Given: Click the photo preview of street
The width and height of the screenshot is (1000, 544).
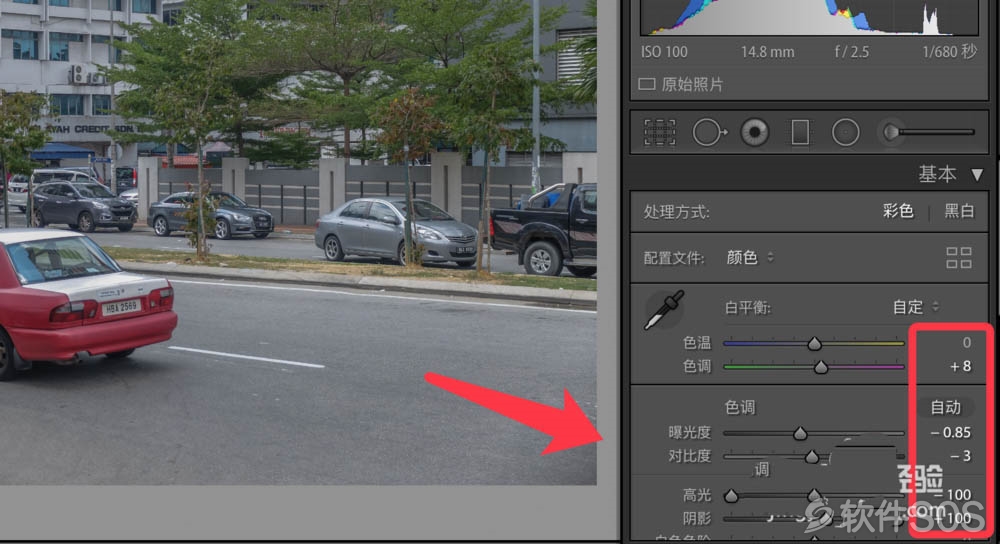Looking at the screenshot, I should coord(298,242).
